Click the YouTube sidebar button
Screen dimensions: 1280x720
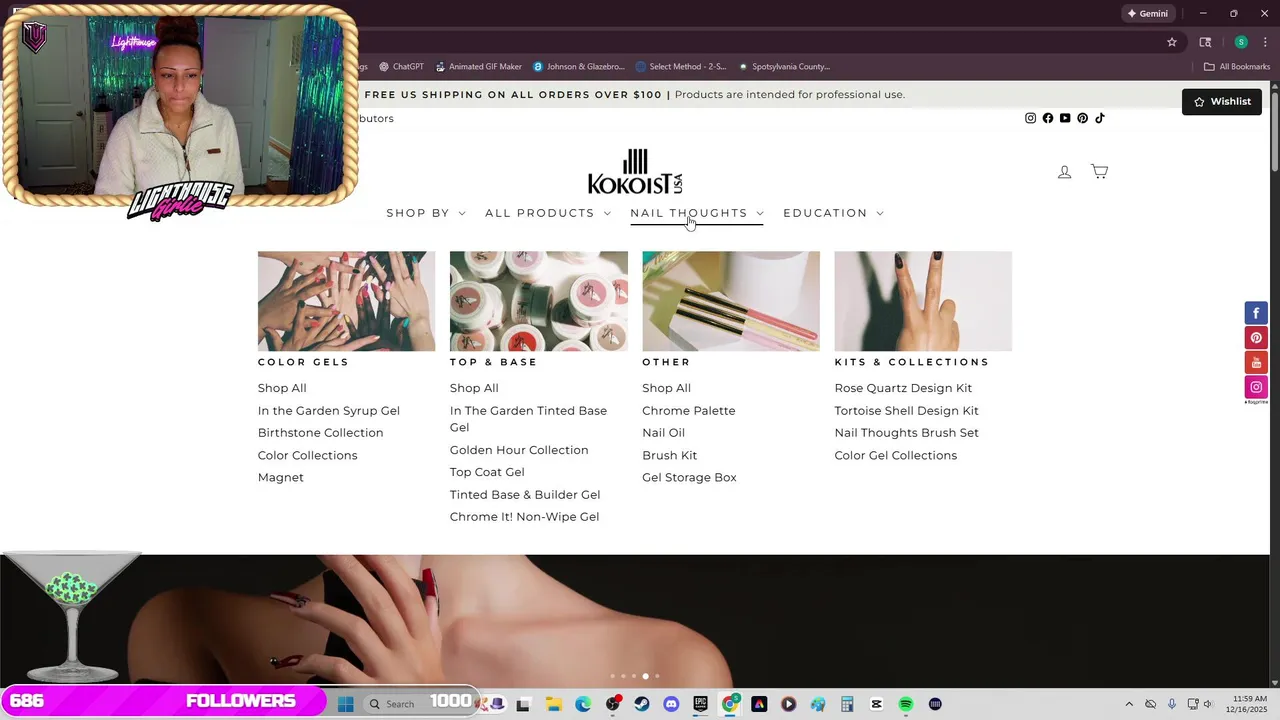pos(1256,362)
